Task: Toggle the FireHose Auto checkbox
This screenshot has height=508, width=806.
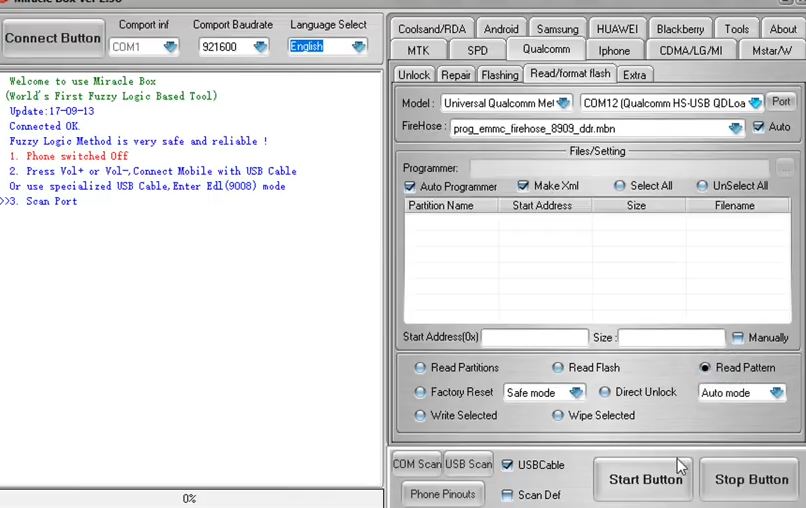Action: click(x=758, y=127)
